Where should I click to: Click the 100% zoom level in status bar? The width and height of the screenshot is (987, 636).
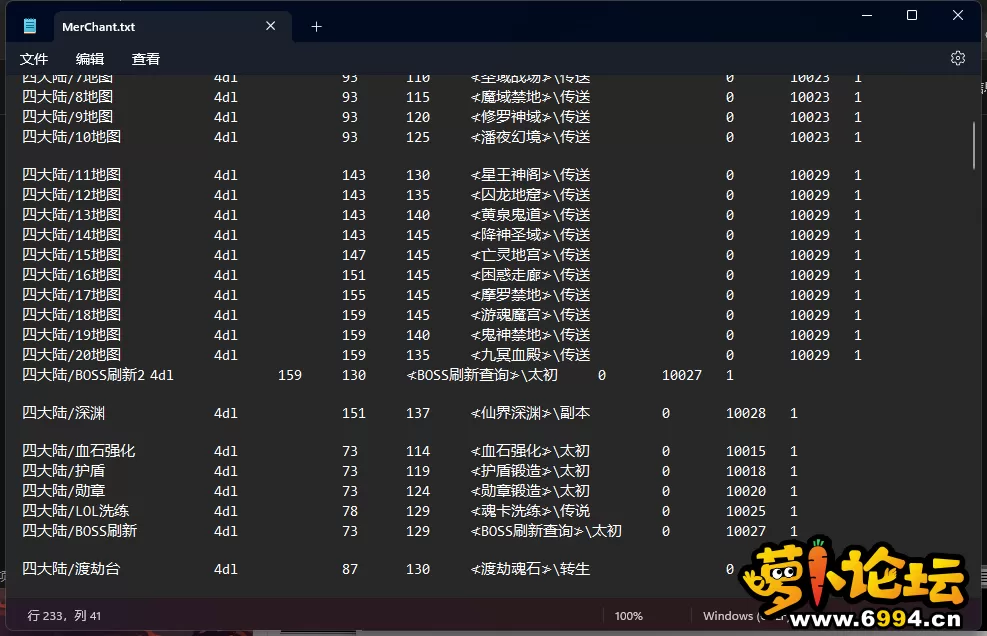coord(628,616)
